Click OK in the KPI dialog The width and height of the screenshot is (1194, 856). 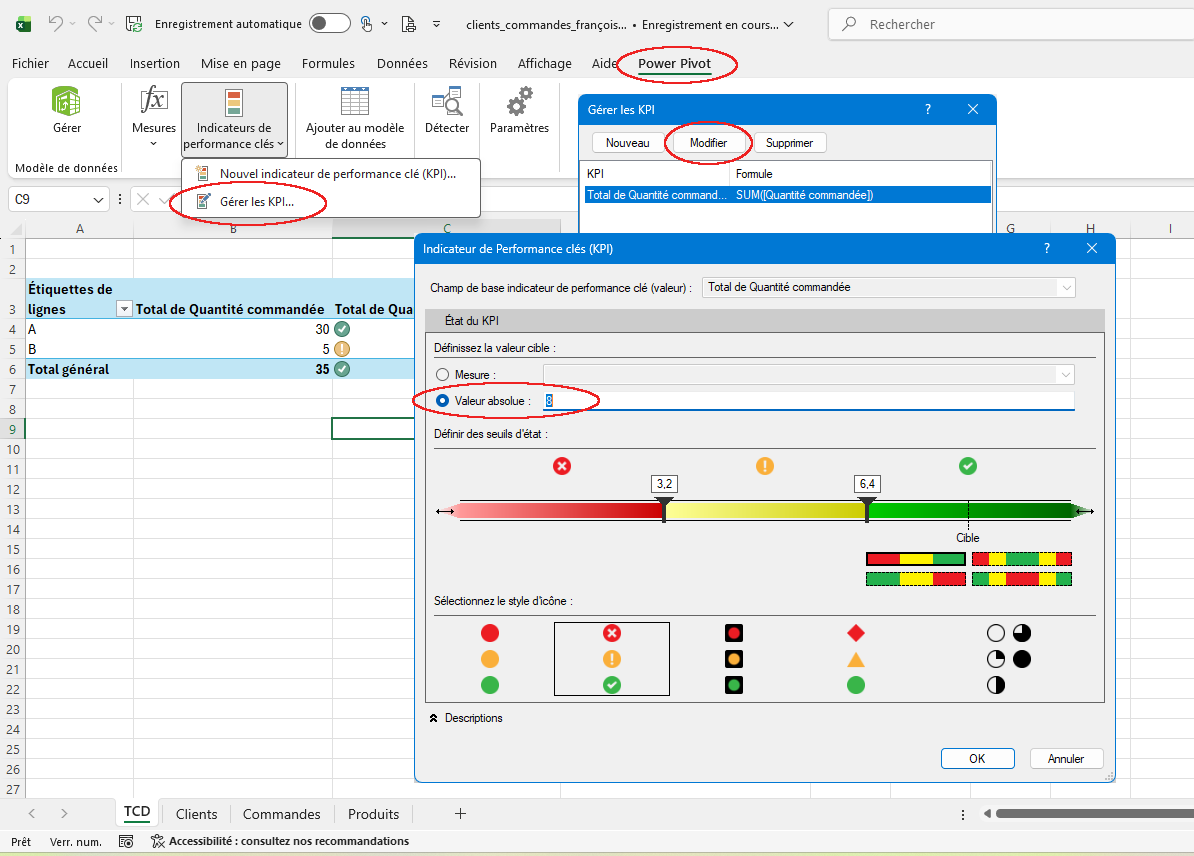tap(977, 759)
